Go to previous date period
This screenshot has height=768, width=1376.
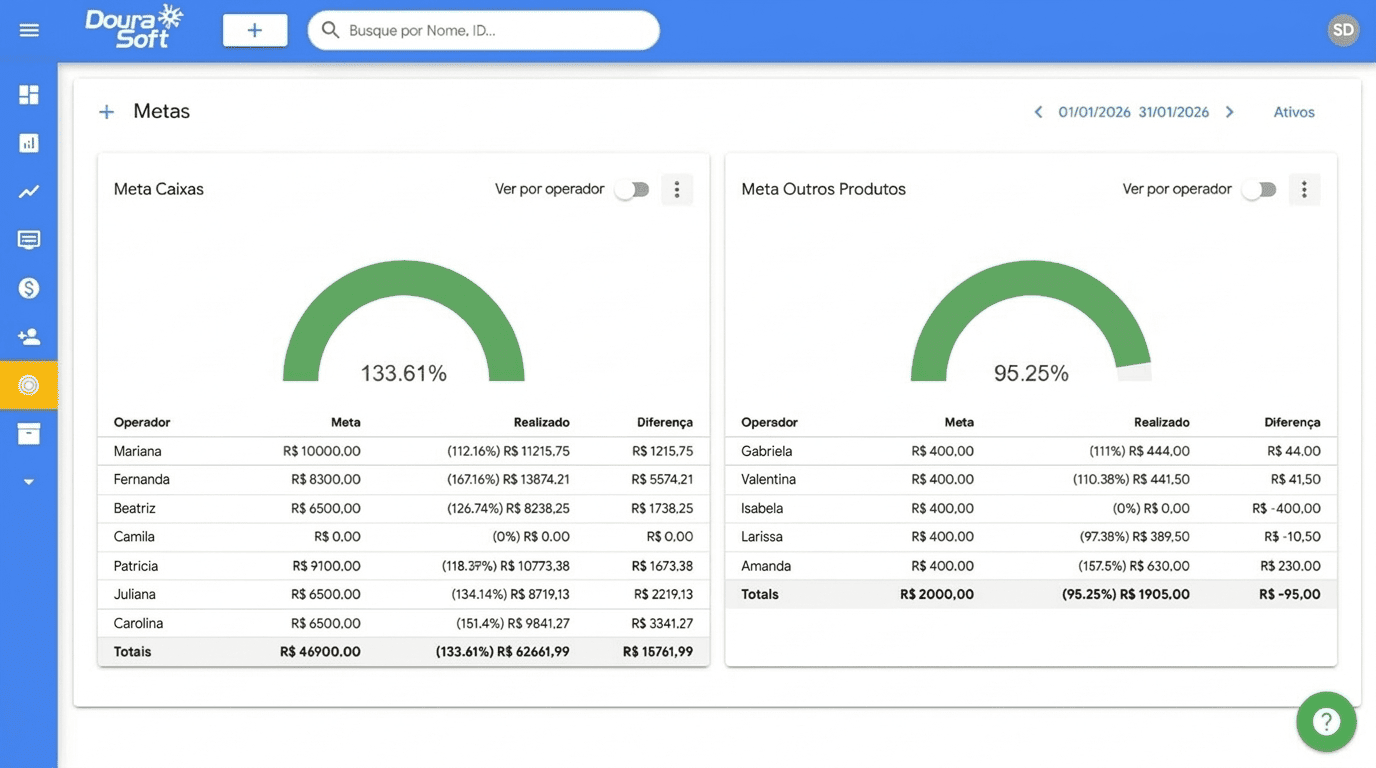[x=1038, y=112]
